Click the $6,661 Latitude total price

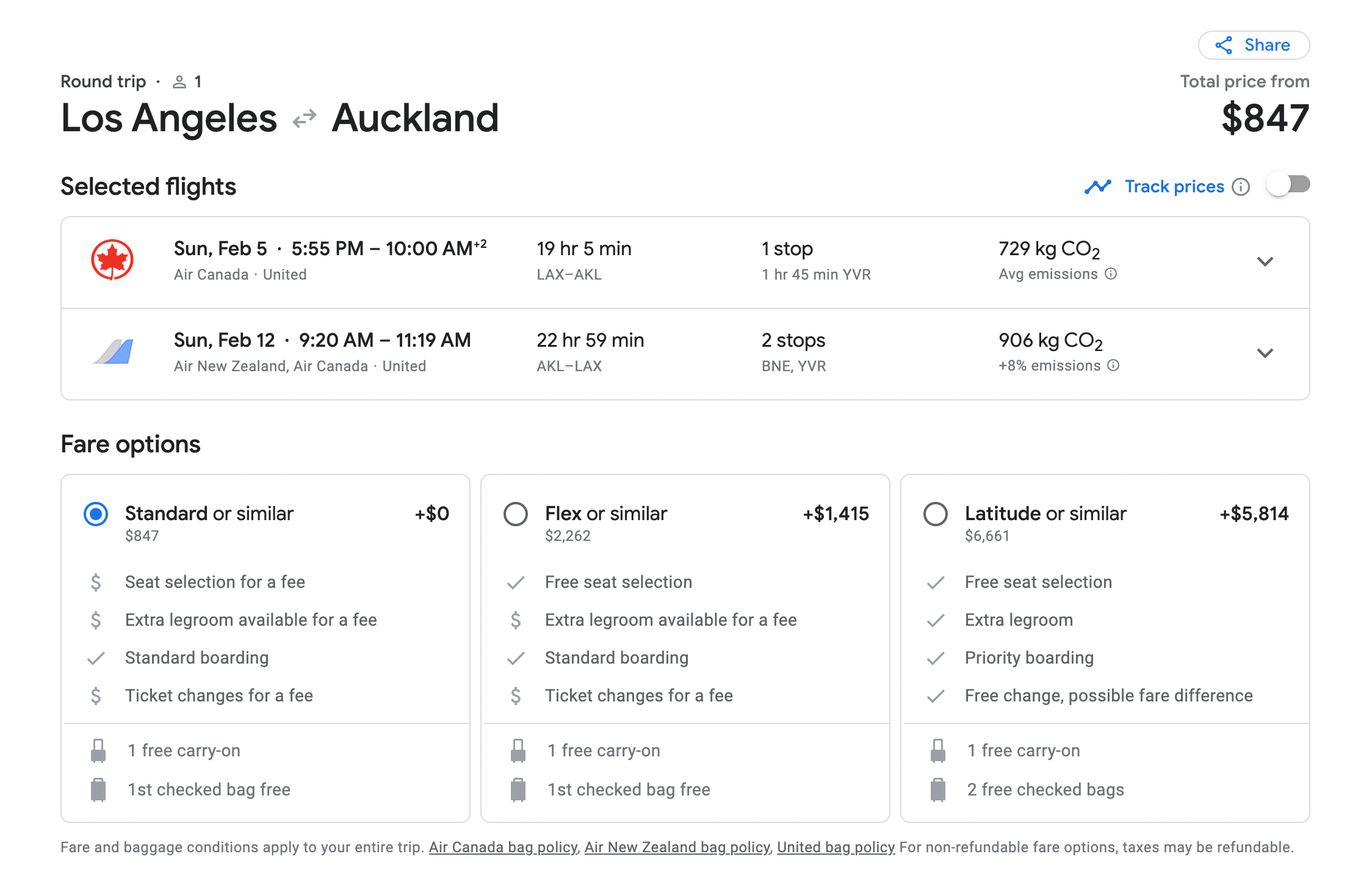(x=987, y=536)
